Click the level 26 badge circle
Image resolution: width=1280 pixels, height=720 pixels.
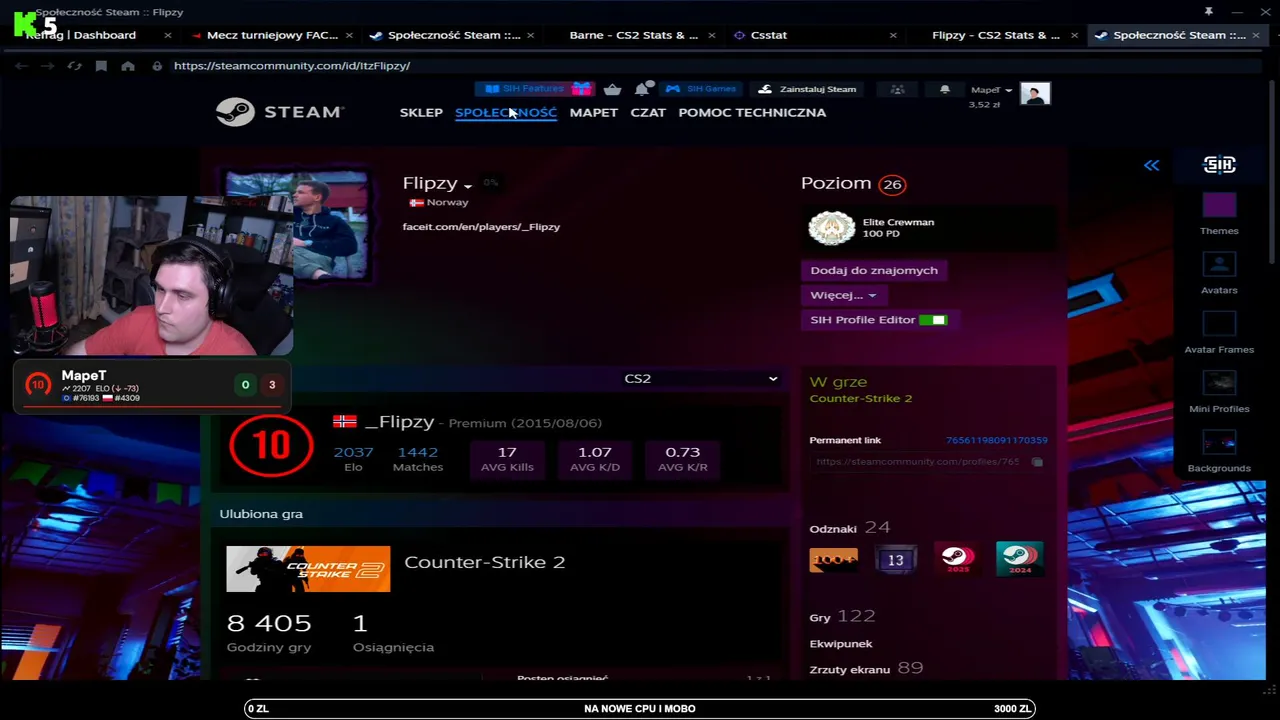[892, 184]
